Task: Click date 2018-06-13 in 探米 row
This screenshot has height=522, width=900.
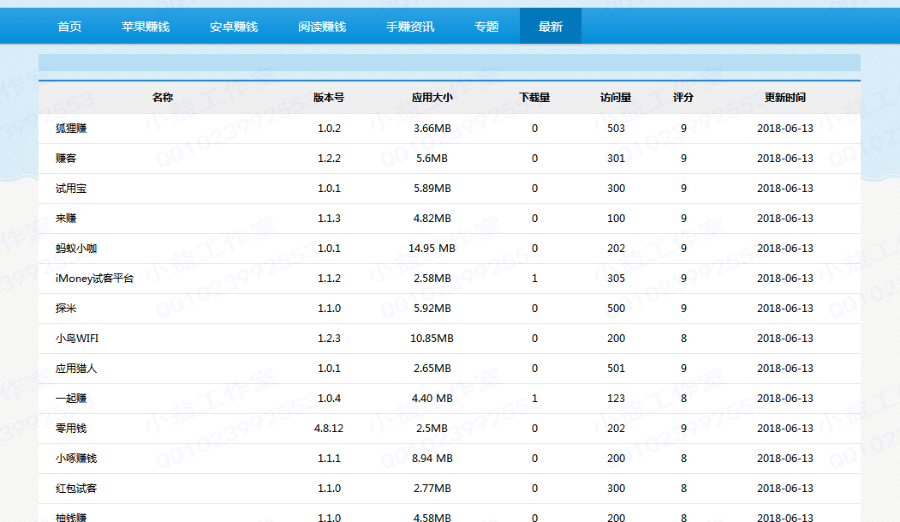Action: (x=785, y=308)
